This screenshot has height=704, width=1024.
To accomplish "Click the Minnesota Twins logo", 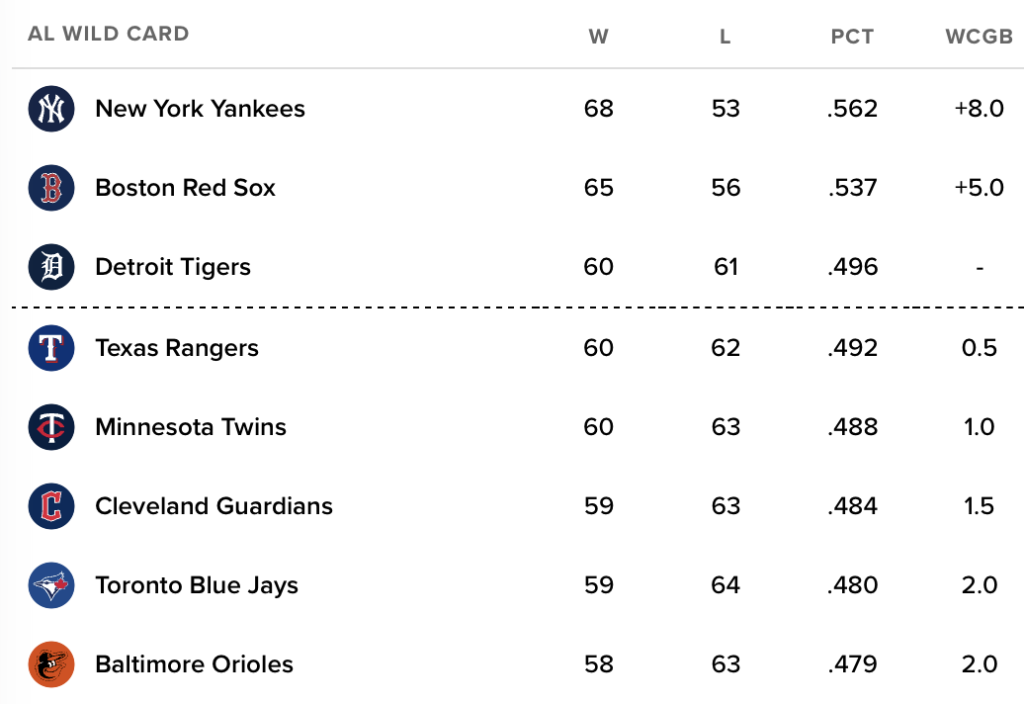I will (51, 426).
